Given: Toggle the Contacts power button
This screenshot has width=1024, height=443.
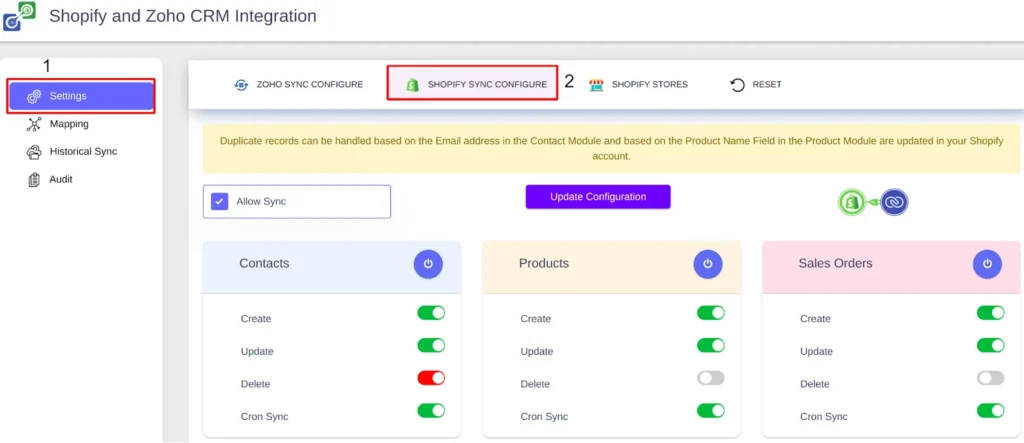Looking at the screenshot, I should [x=428, y=264].
